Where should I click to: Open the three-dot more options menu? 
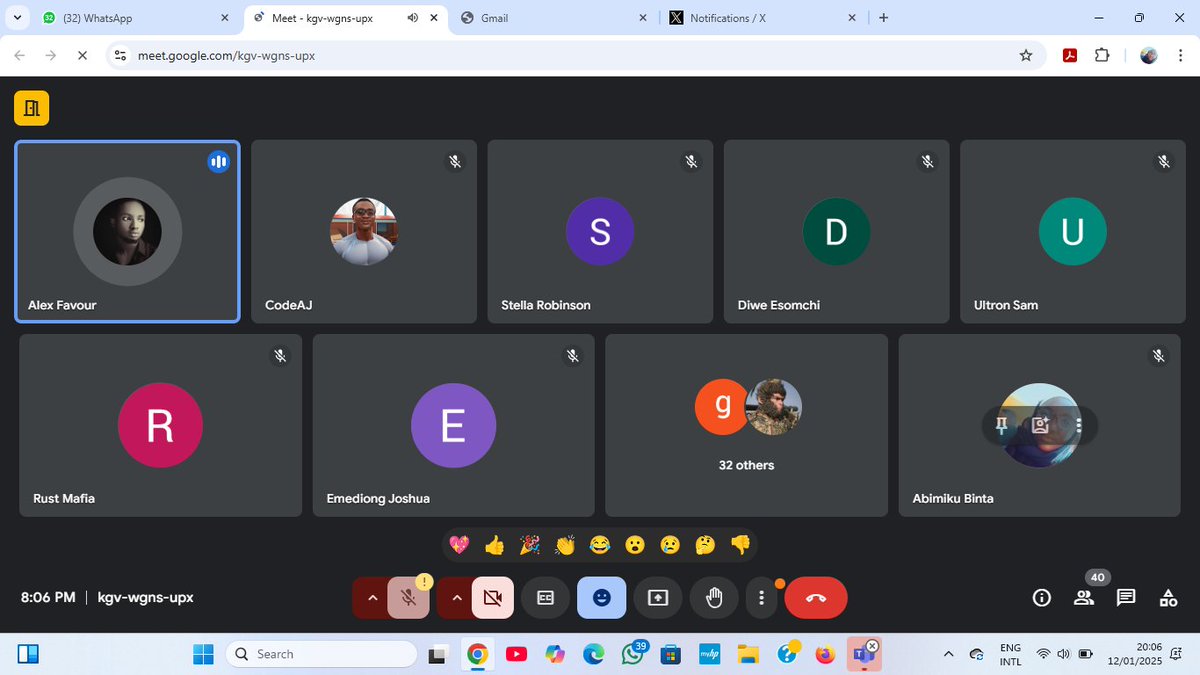click(762, 598)
